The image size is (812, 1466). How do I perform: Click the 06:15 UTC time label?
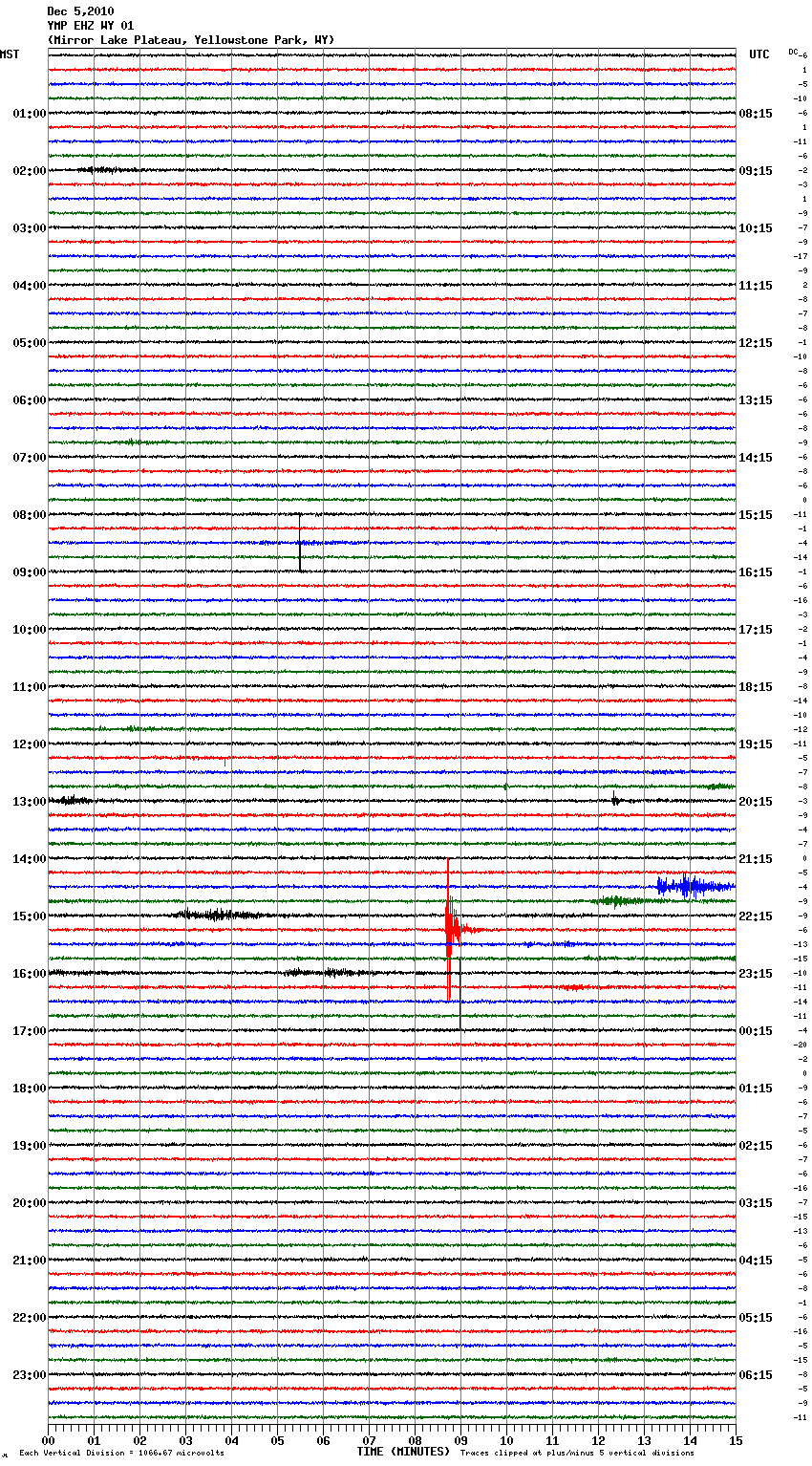point(756,1375)
